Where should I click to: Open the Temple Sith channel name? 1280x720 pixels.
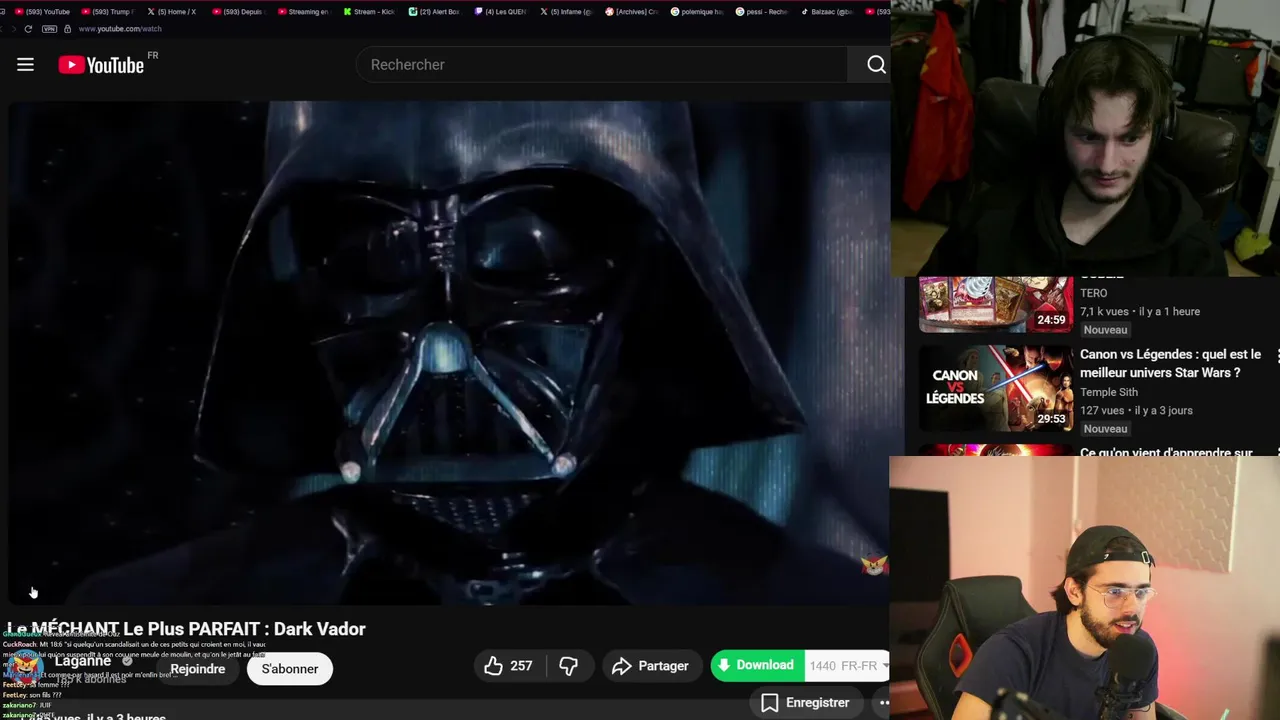[1109, 392]
